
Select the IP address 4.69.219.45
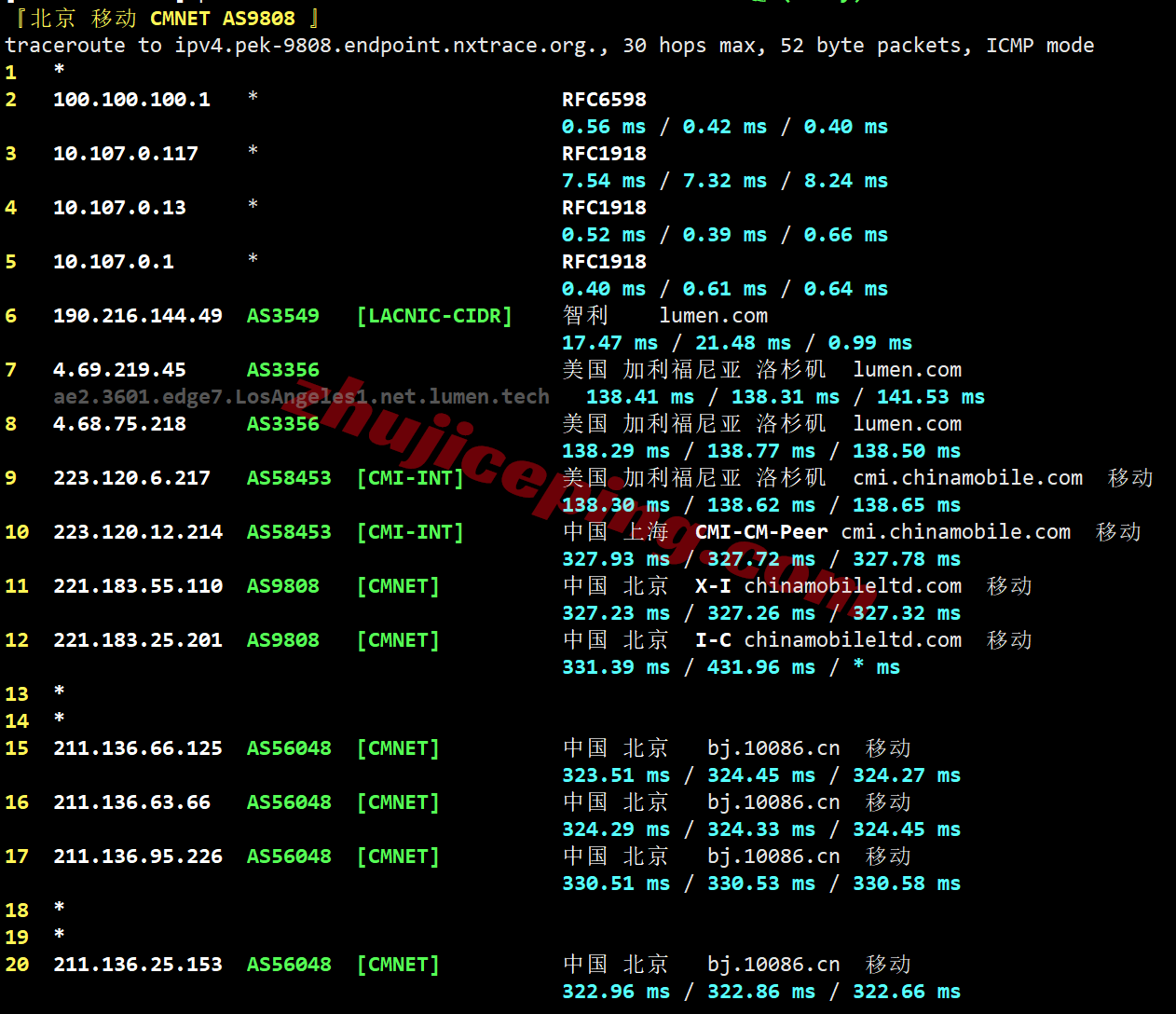[119, 370]
